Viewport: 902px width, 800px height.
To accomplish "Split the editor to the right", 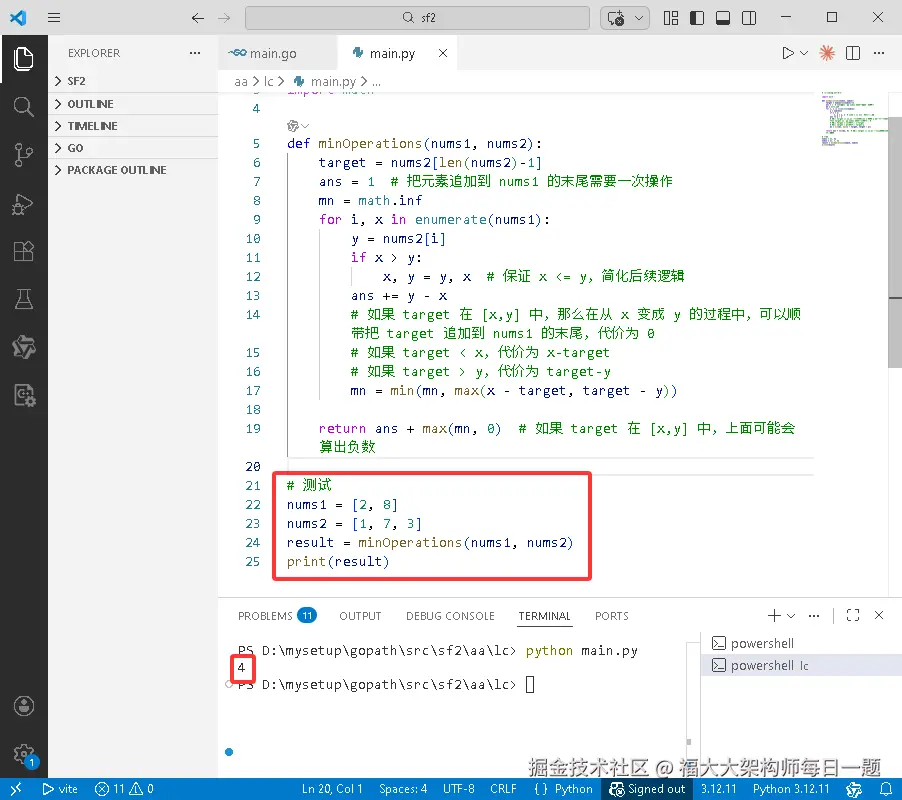I will click(x=853, y=53).
